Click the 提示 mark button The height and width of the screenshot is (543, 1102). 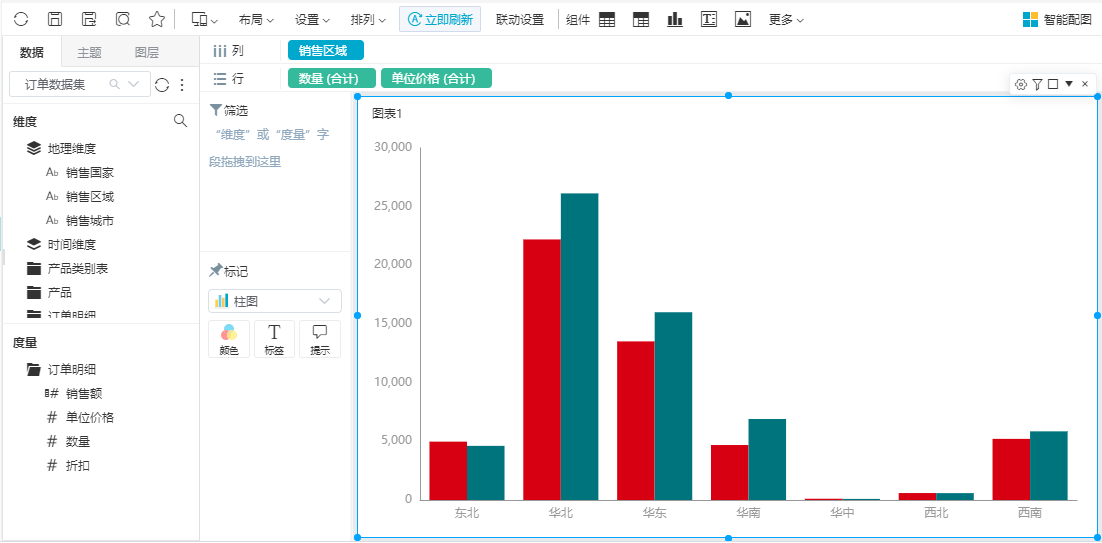[x=320, y=339]
